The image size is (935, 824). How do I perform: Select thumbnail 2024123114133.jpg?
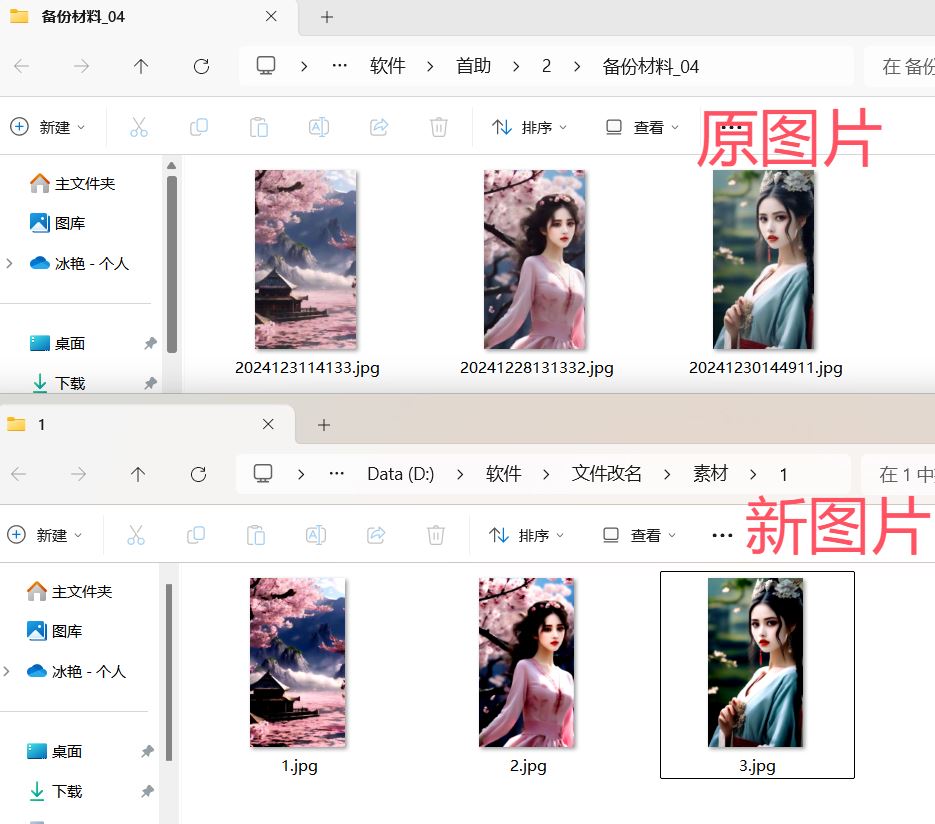click(x=306, y=259)
